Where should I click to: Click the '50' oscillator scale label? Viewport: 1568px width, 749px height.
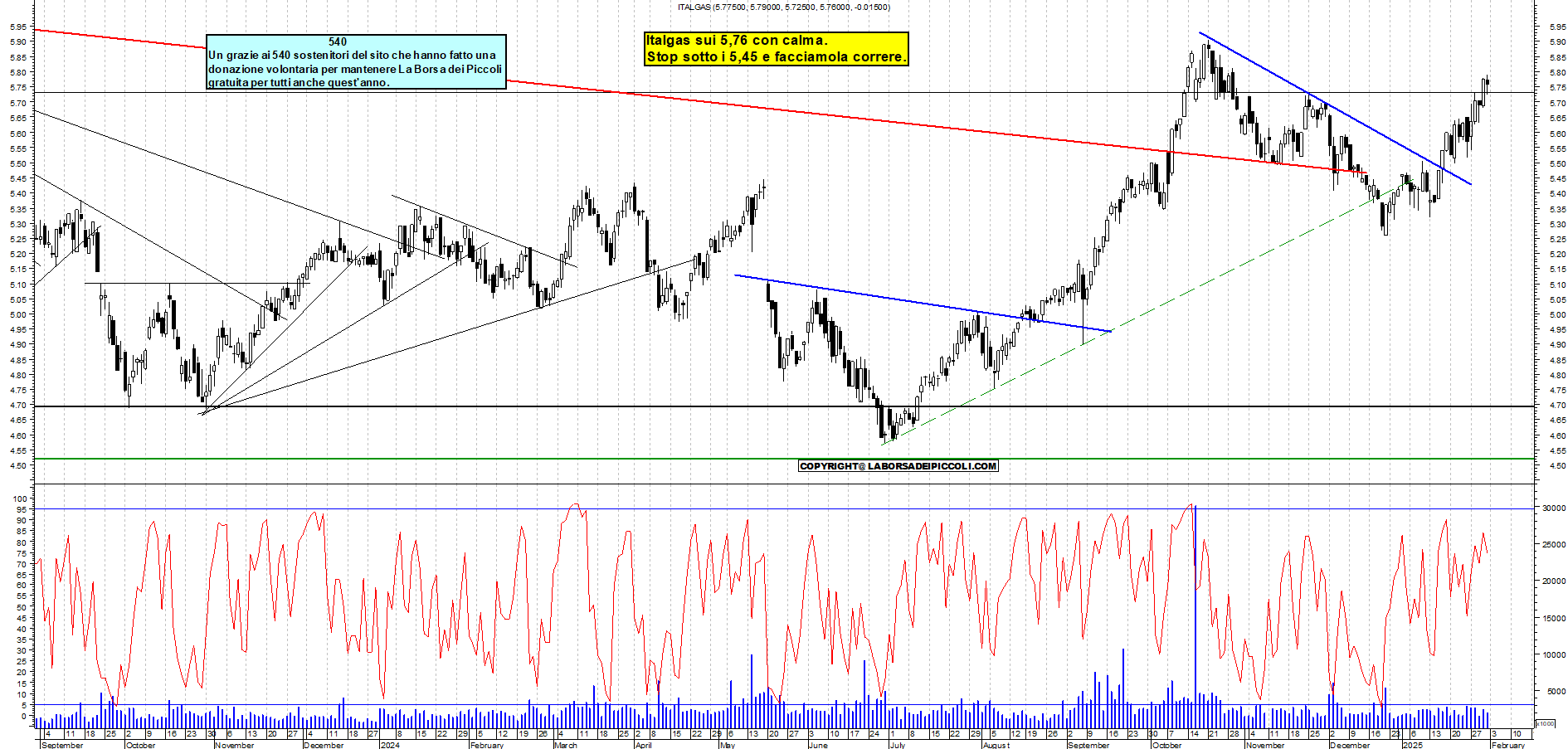point(22,607)
